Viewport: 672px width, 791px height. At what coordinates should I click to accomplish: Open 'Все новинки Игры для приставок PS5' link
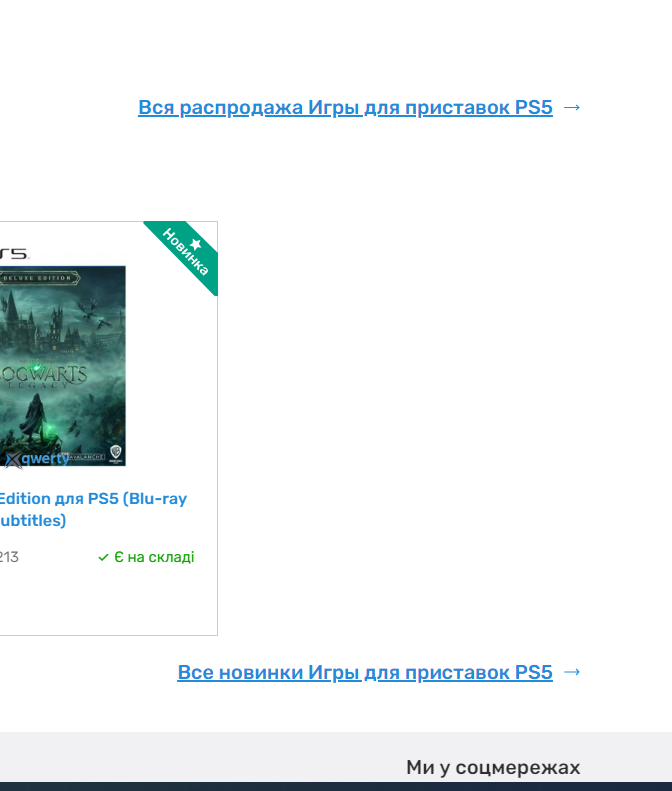(365, 672)
